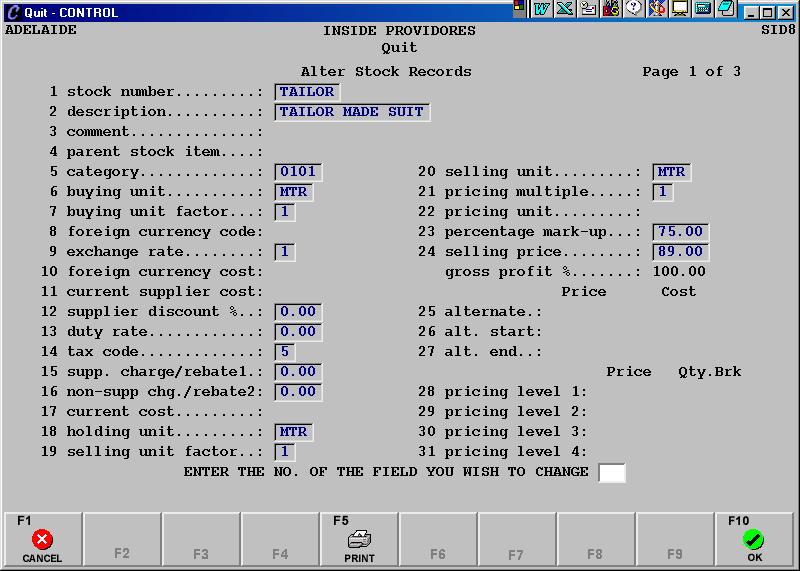Confirm with the F10 OK button
800x571 pixels.
pyautogui.click(x=754, y=540)
